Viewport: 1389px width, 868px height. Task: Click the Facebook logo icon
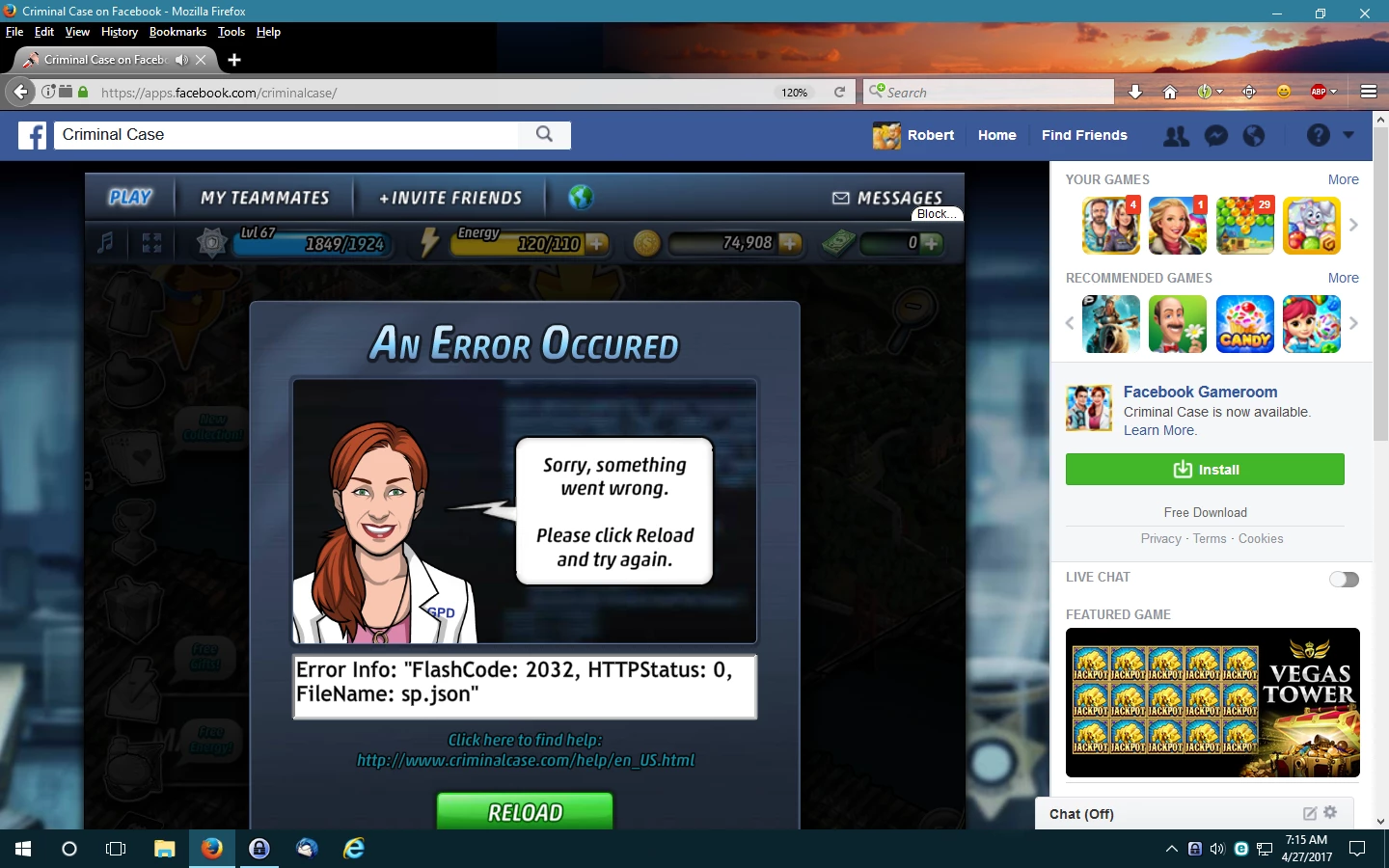(32, 135)
